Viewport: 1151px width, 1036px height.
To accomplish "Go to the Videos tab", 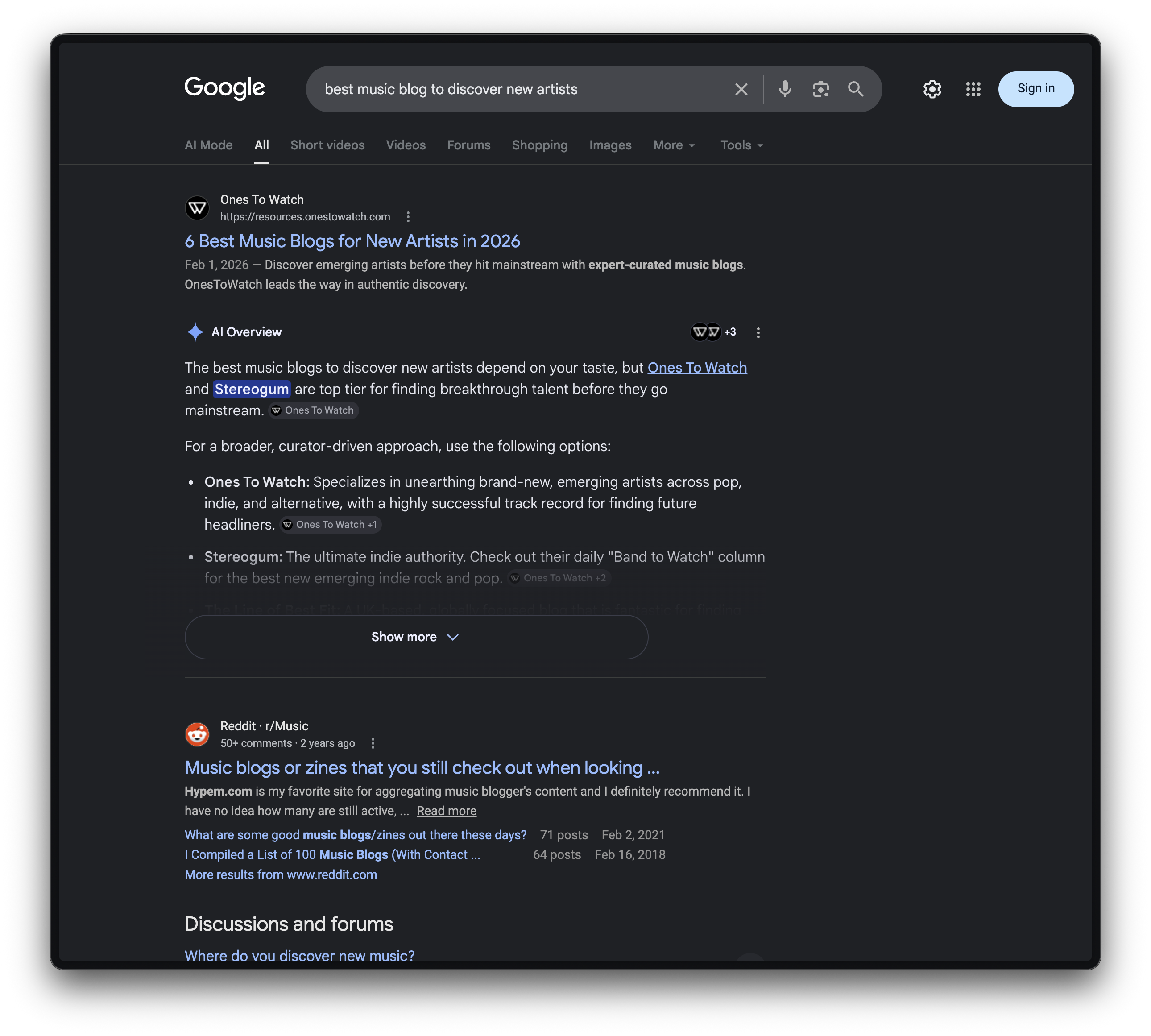I will pos(405,145).
